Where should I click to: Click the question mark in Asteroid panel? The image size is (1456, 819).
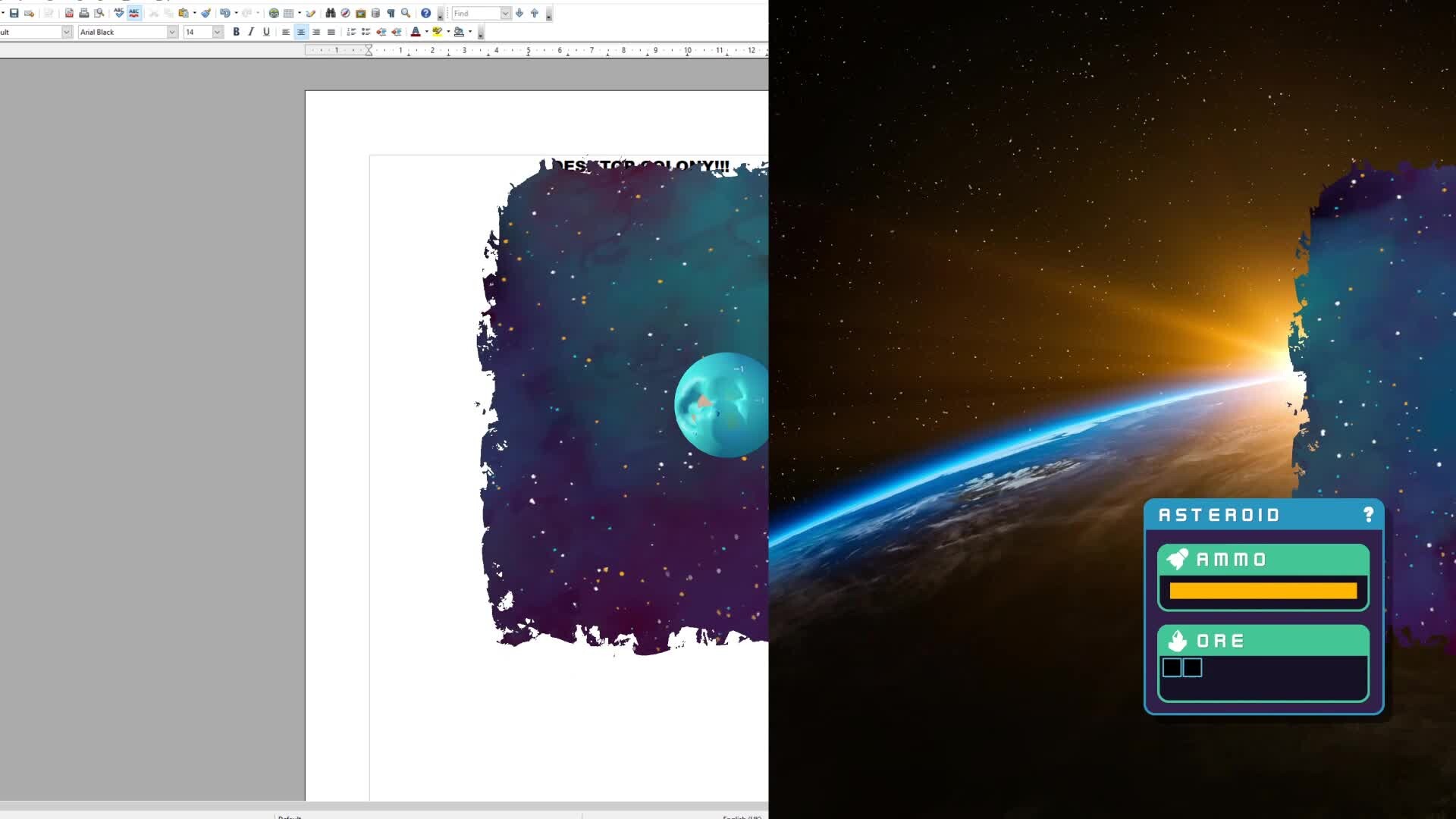click(x=1368, y=515)
